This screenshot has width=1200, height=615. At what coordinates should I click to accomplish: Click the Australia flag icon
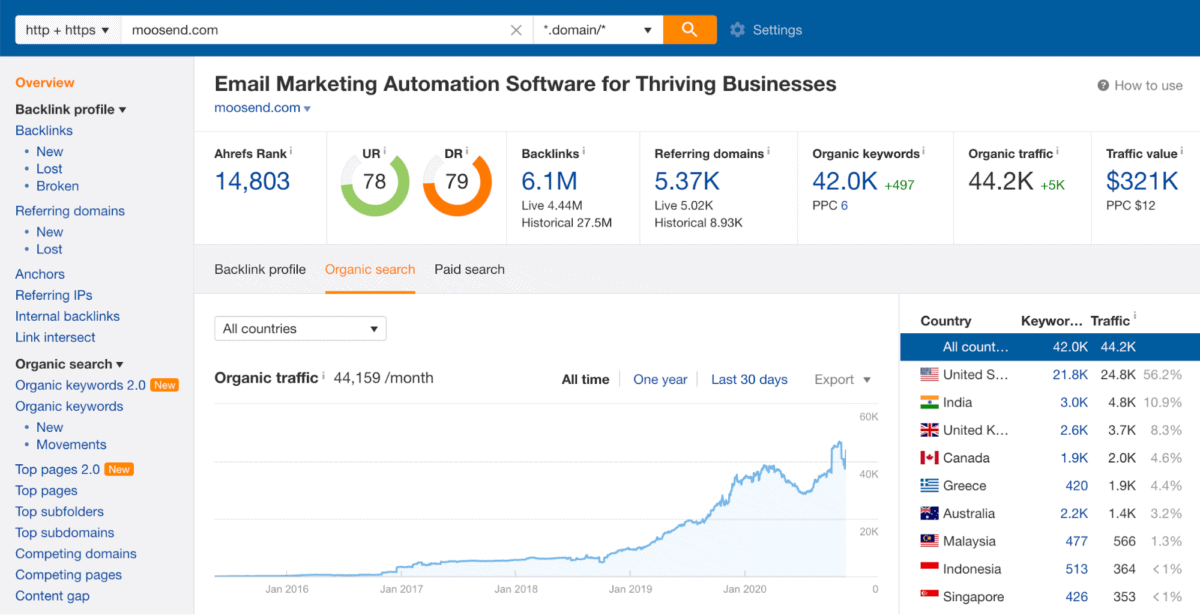click(x=929, y=513)
